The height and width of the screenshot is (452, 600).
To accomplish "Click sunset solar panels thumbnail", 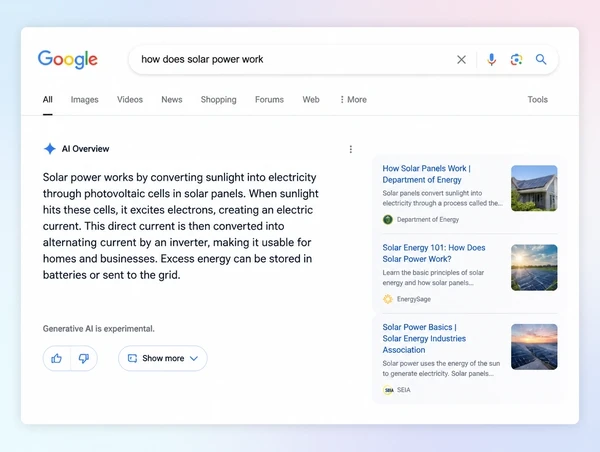I will (534, 347).
